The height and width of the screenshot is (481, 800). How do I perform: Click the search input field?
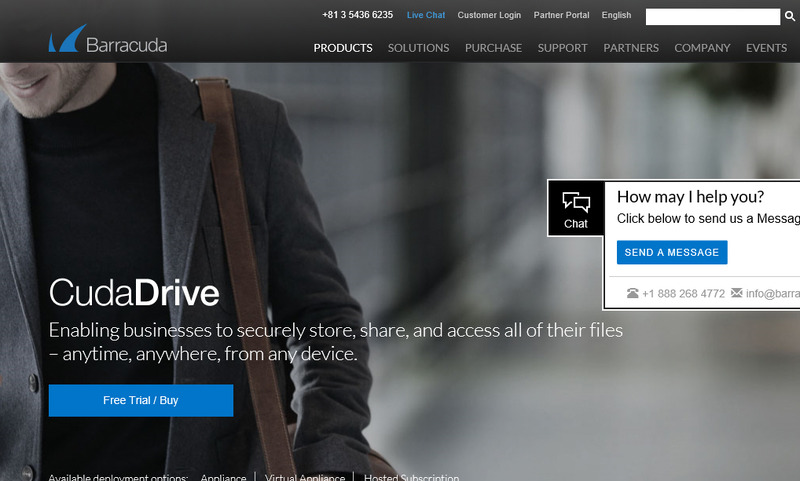(x=711, y=16)
